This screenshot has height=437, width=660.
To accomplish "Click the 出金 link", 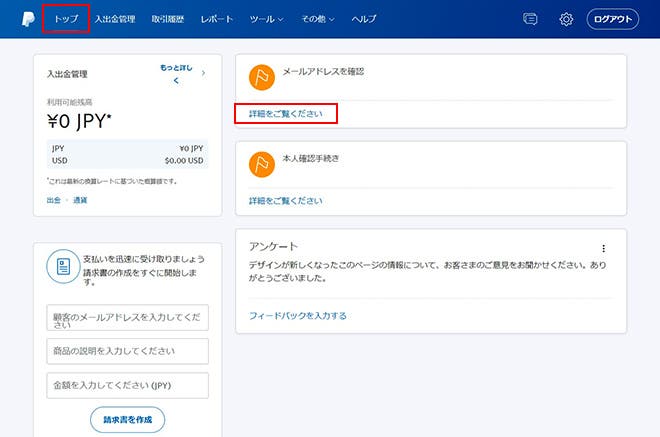I will (x=53, y=200).
